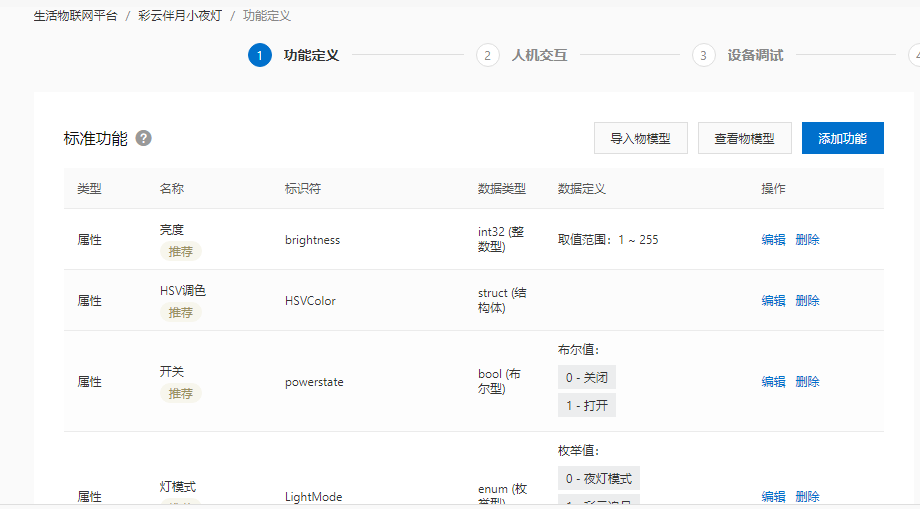Screen dimensions: 920x509
Task: Click the struct (结构体) data type cell
Action: pos(502,300)
